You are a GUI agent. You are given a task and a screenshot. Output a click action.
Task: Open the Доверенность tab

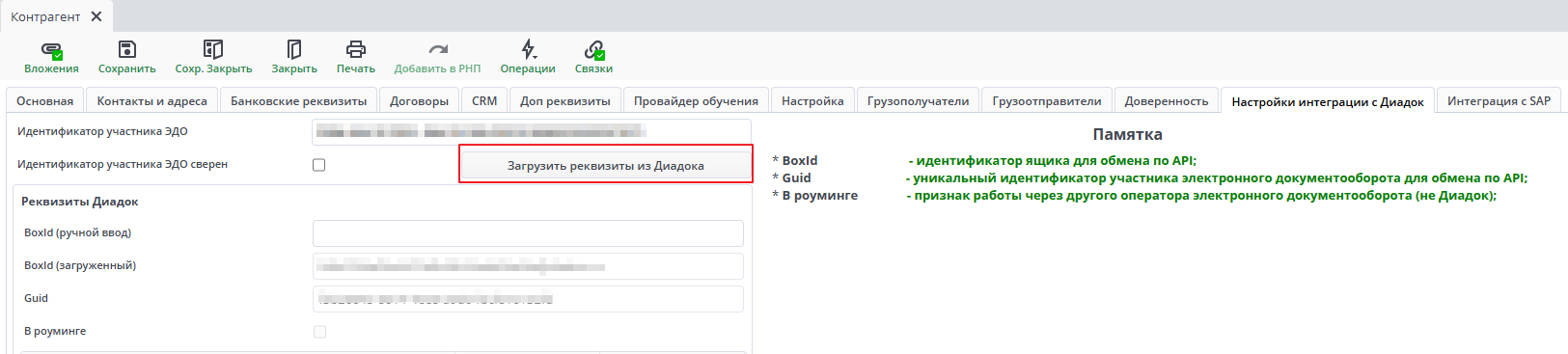(1166, 100)
